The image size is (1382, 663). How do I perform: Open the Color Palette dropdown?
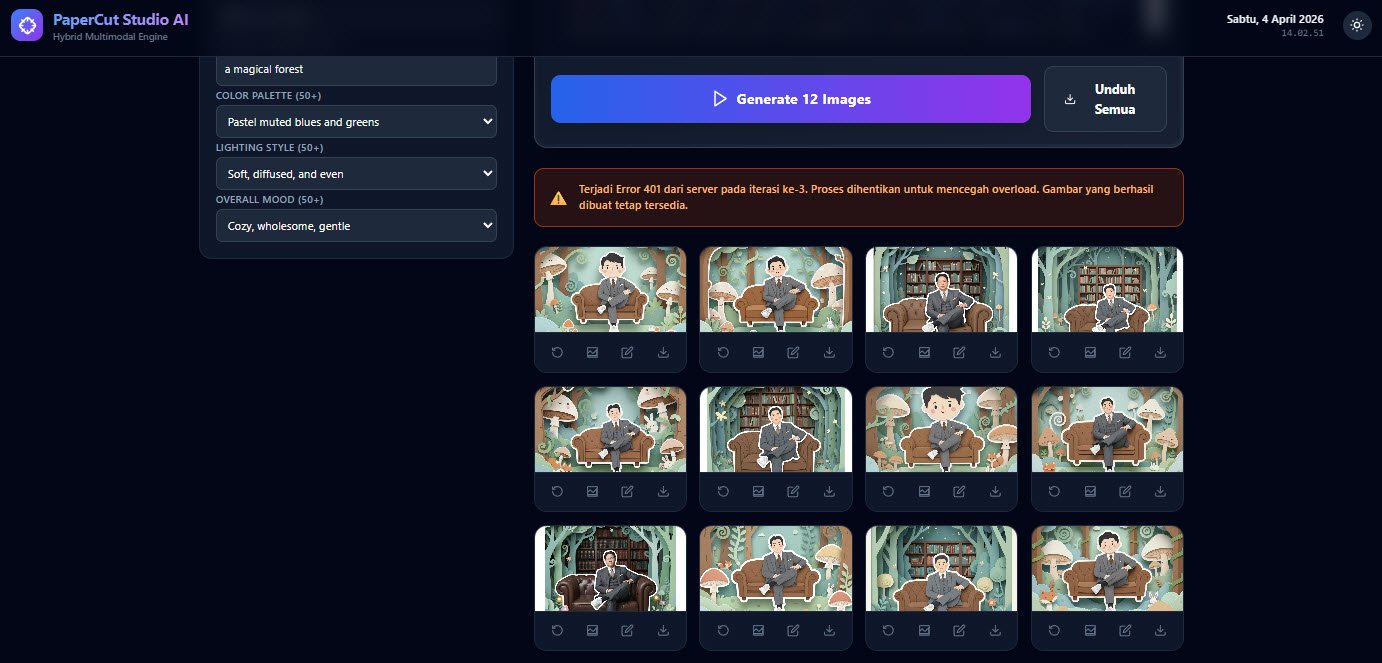pos(356,121)
